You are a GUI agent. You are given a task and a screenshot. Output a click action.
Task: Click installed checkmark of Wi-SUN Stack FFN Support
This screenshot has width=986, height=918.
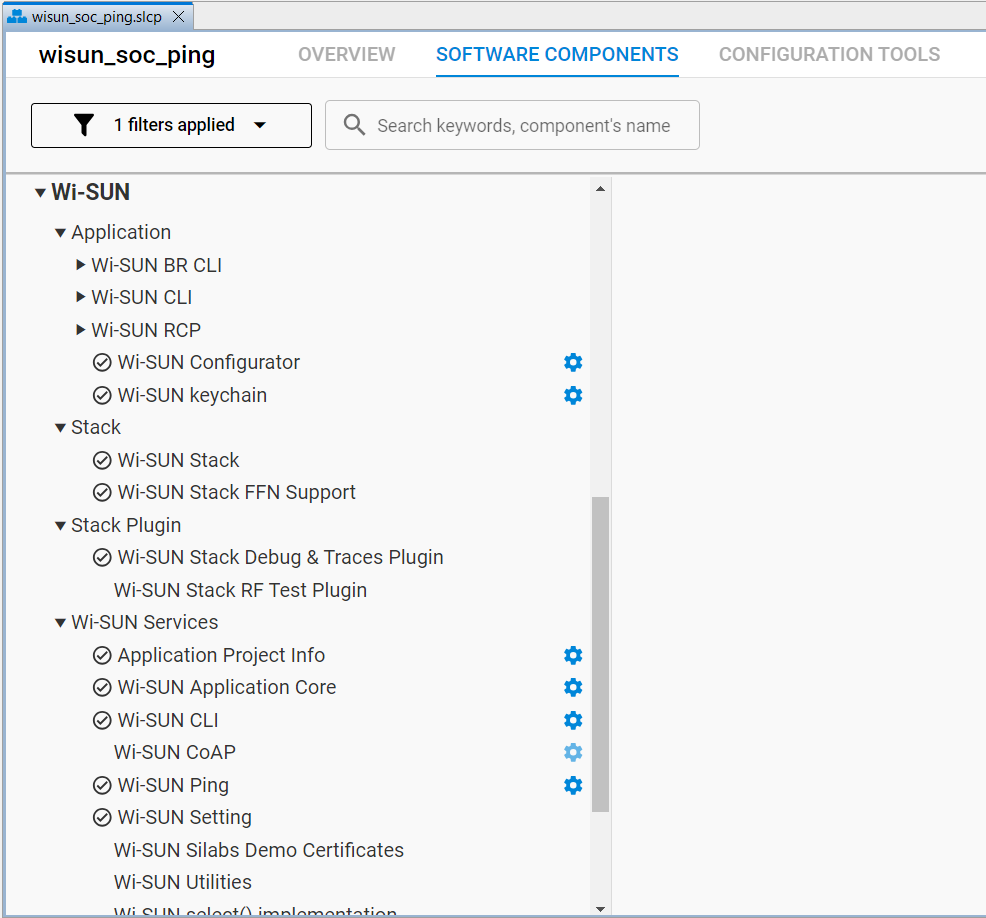click(102, 492)
